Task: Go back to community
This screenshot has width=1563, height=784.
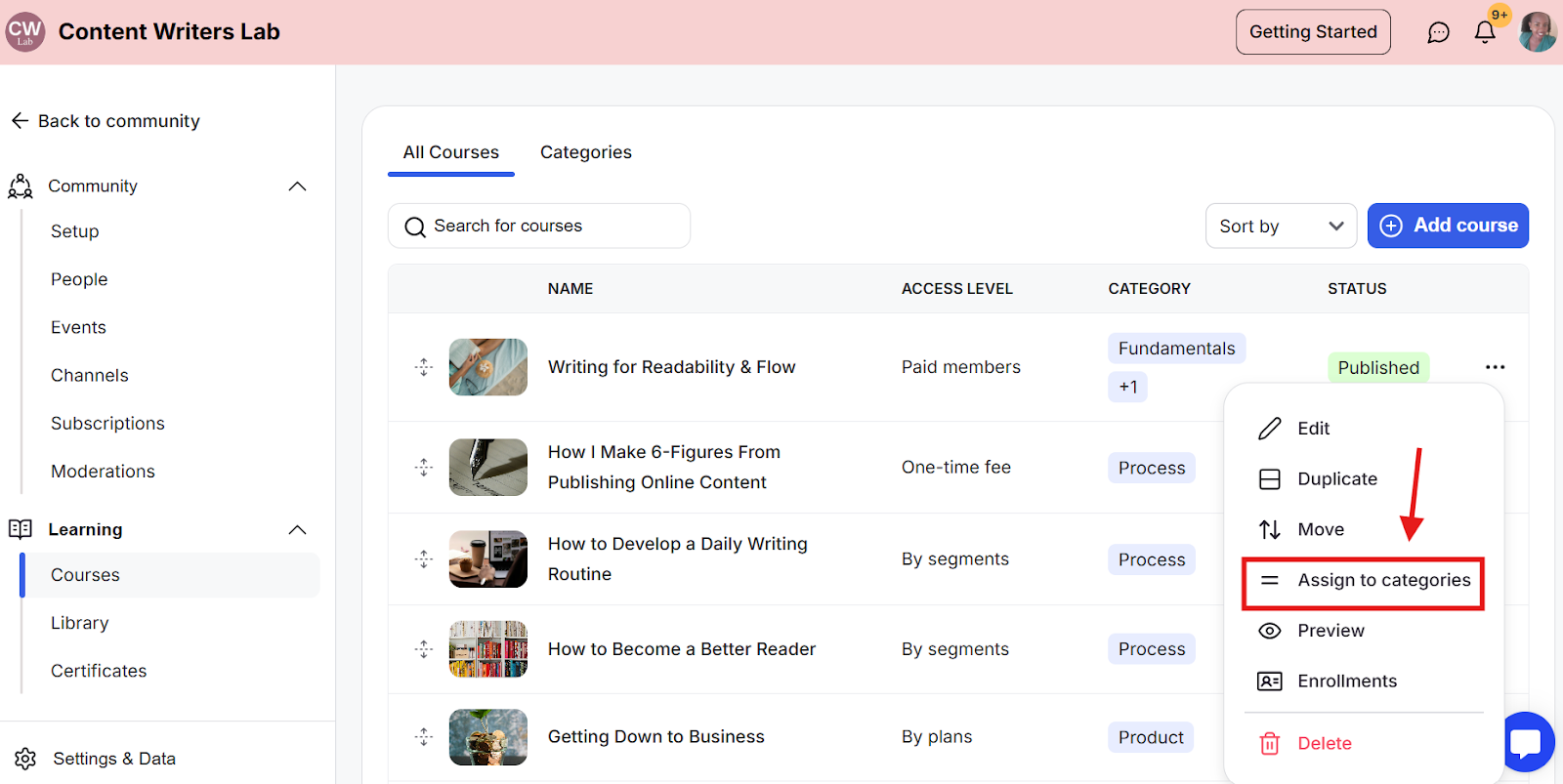Action: coord(106,121)
